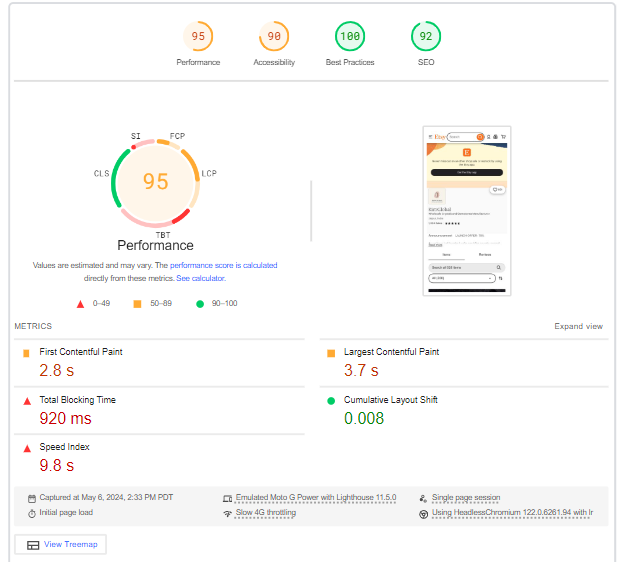The image size is (619, 562).
Task: Click the 0.008 CLS value
Action: coord(364,418)
